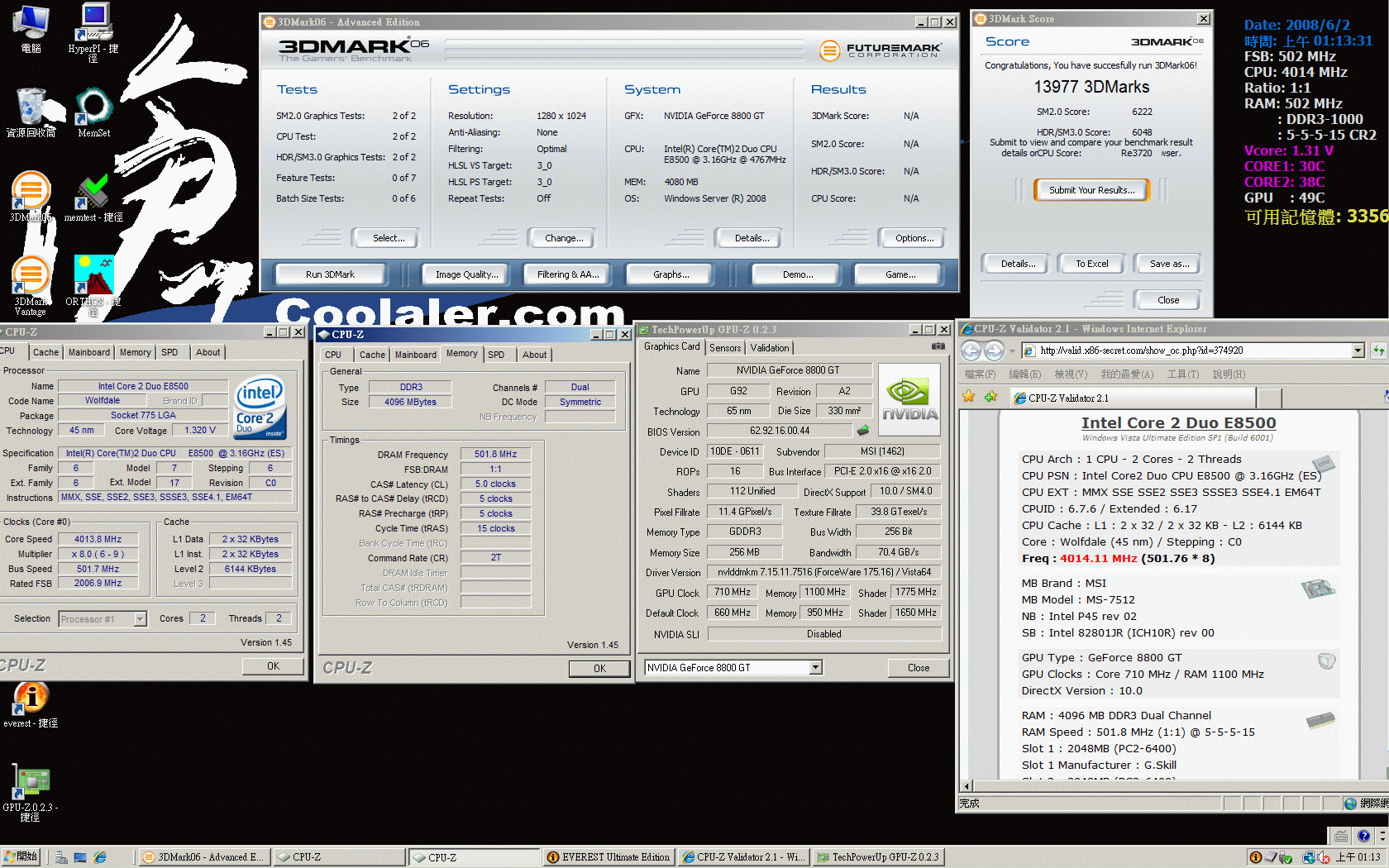Click the Image Quality... button
Screen dimensions: 1389x868
pyautogui.click(x=466, y=274)
